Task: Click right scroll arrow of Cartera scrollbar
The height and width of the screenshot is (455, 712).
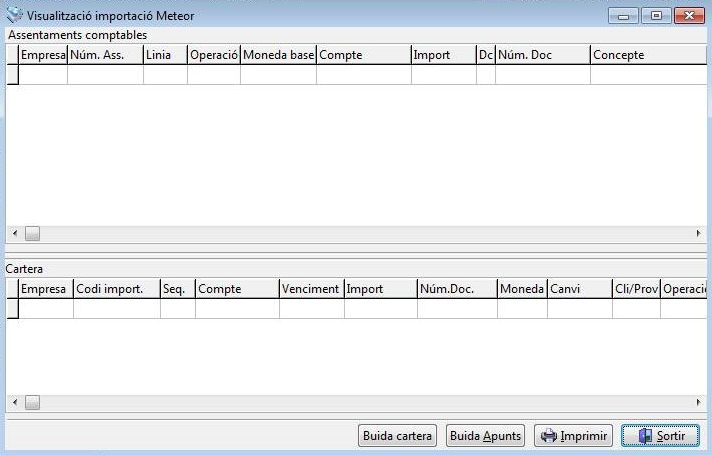Action: pyautogui.click(x=698, y=402)
